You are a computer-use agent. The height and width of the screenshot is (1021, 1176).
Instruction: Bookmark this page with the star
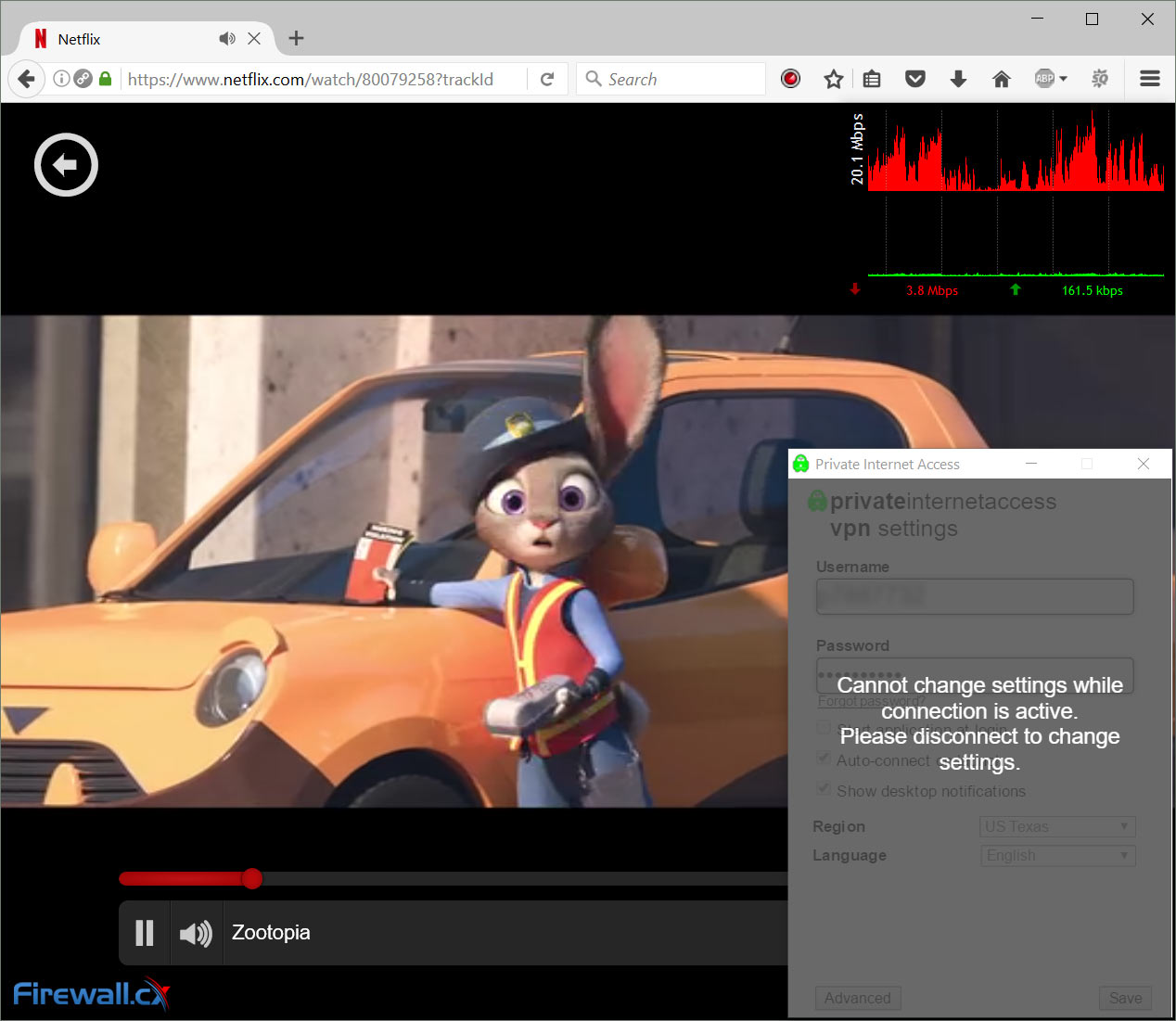(x=833, y=80)
